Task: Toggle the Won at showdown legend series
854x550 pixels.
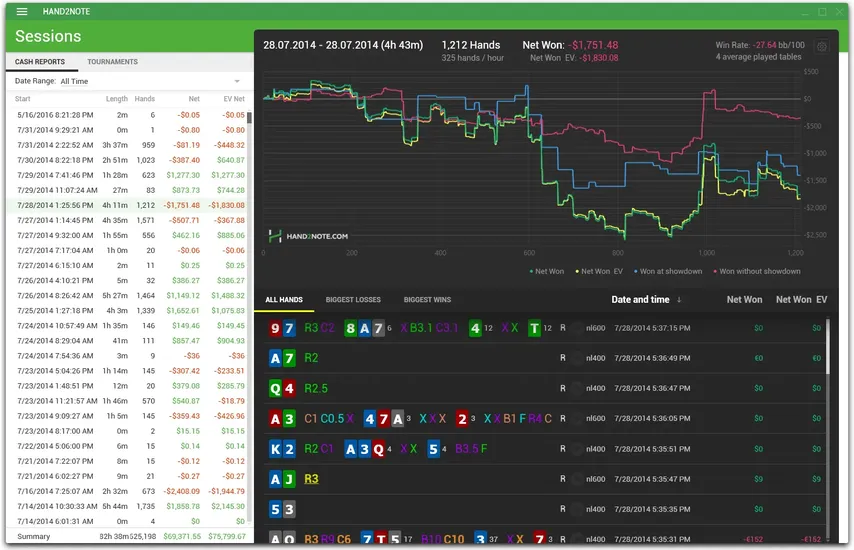Action: coord(670,271)
